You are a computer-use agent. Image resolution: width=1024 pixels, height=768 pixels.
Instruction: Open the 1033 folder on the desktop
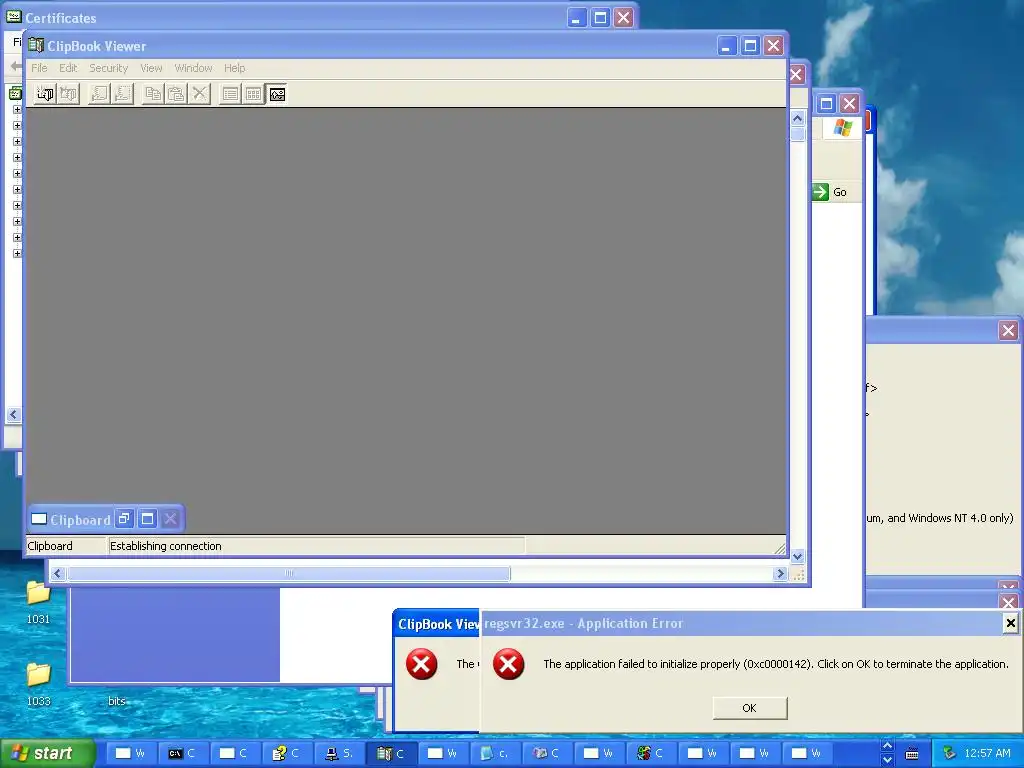click(x=38, y=684)
